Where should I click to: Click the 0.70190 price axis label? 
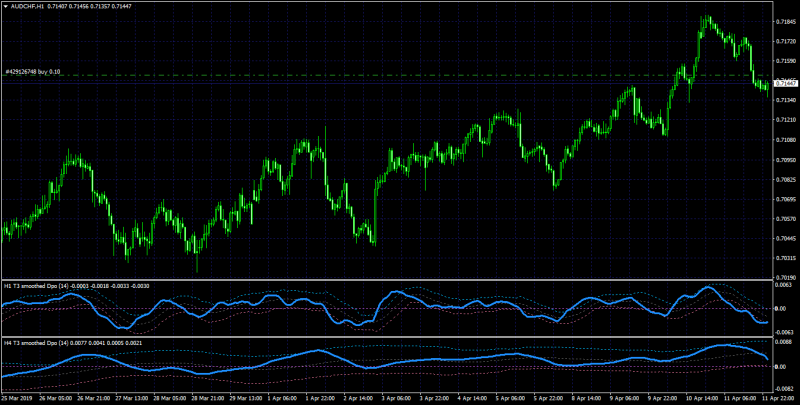tap(786, 277)
